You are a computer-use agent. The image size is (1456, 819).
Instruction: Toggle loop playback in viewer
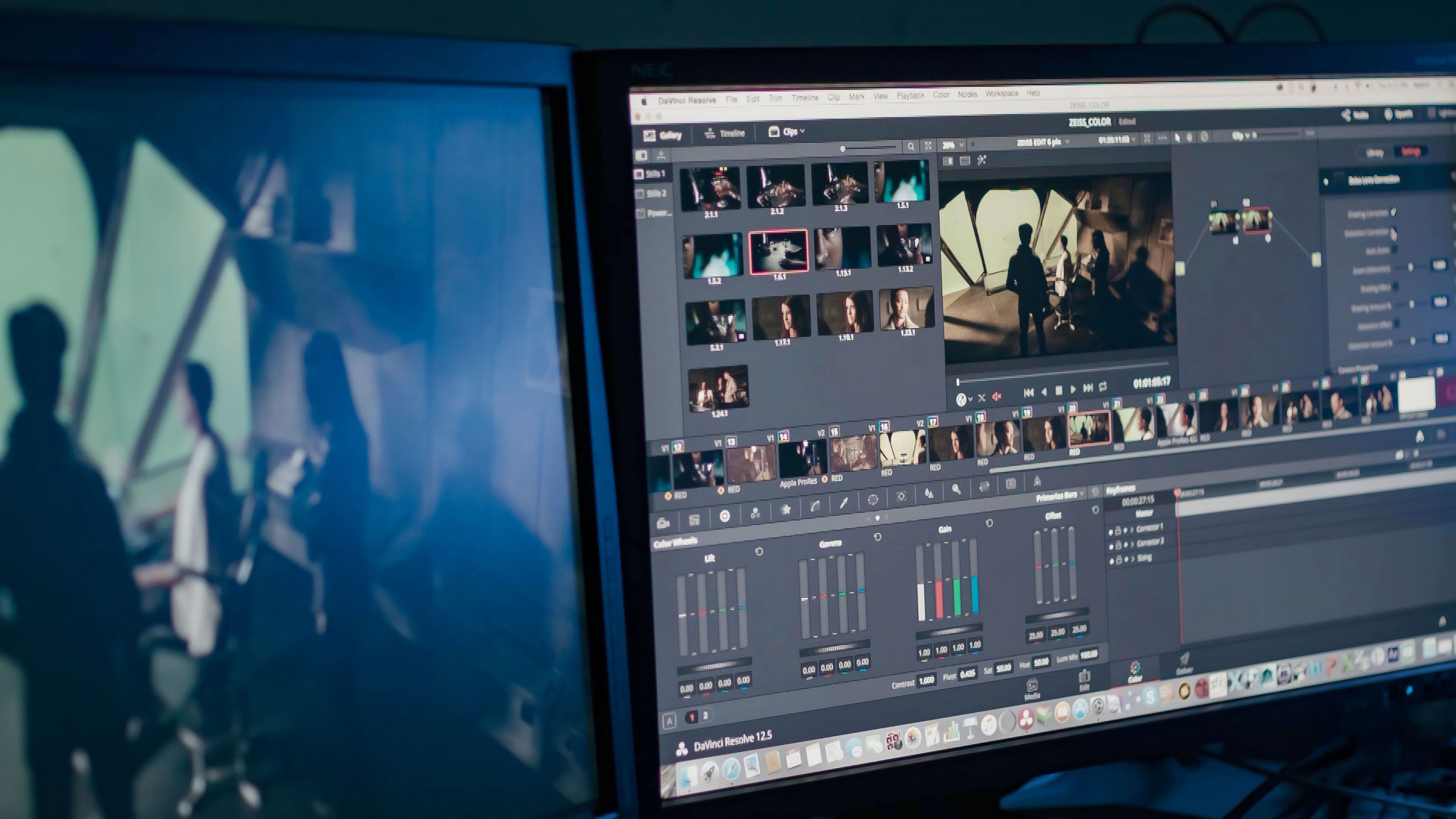click(x=1103, y=387)
